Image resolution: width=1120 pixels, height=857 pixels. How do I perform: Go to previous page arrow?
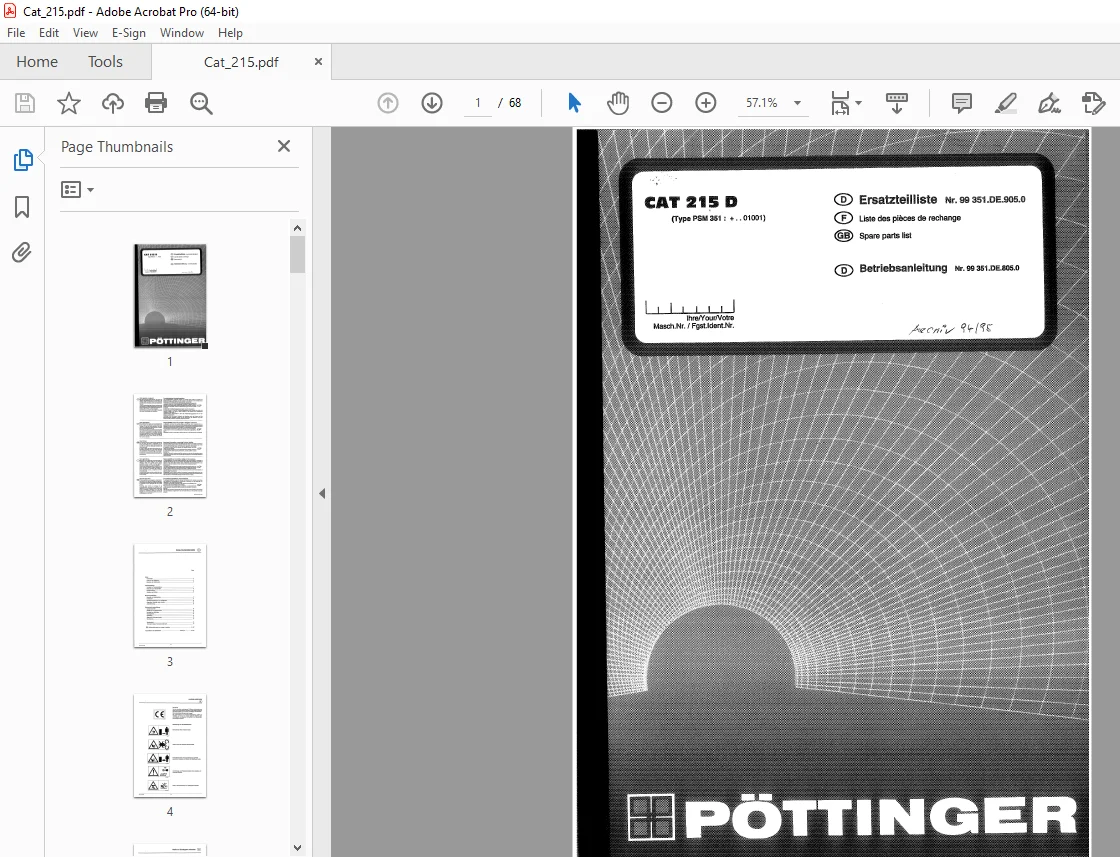(x=388, y=103)
